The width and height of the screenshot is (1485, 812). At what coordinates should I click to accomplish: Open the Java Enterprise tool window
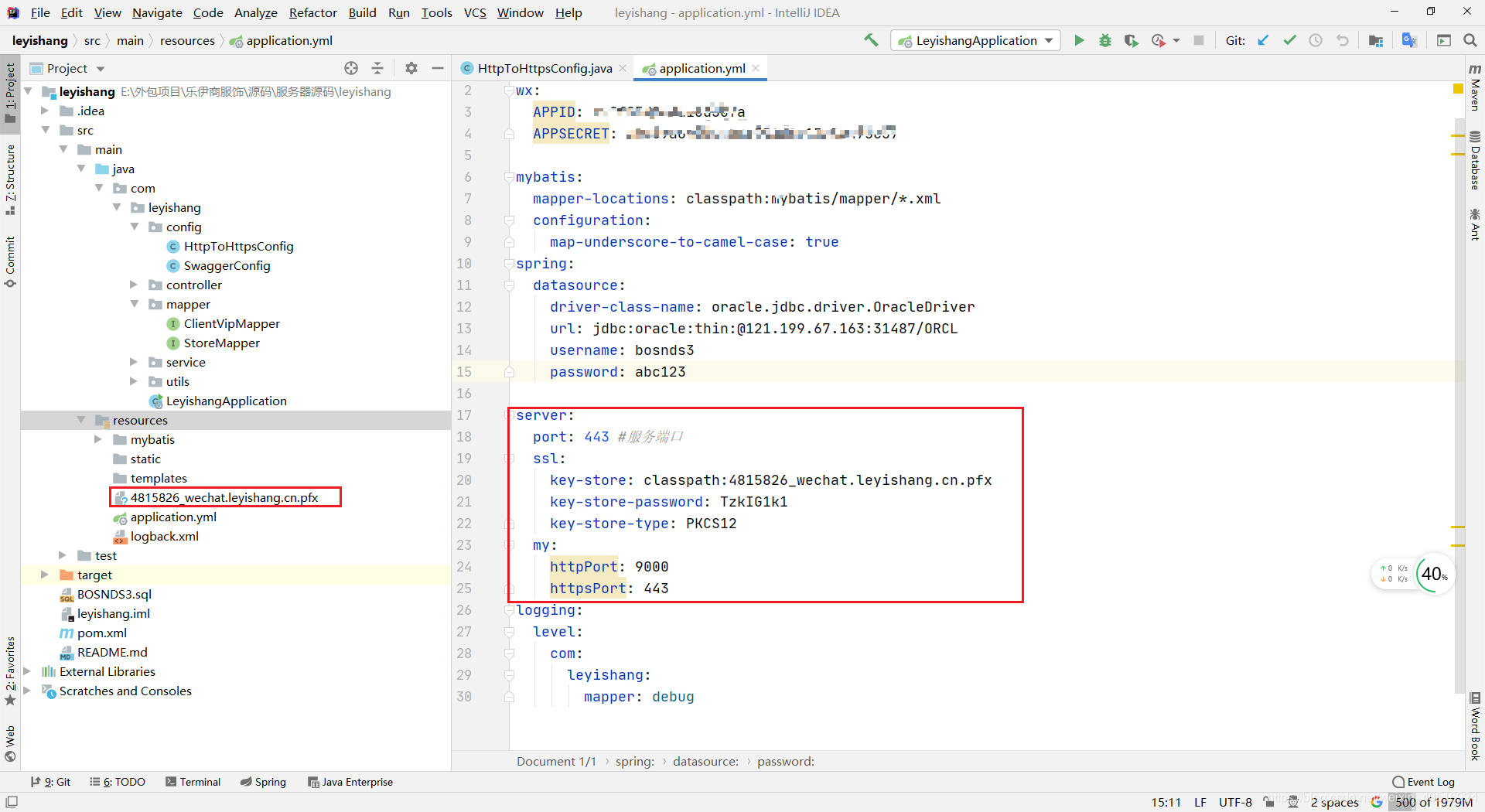click(x=350, y=782)
